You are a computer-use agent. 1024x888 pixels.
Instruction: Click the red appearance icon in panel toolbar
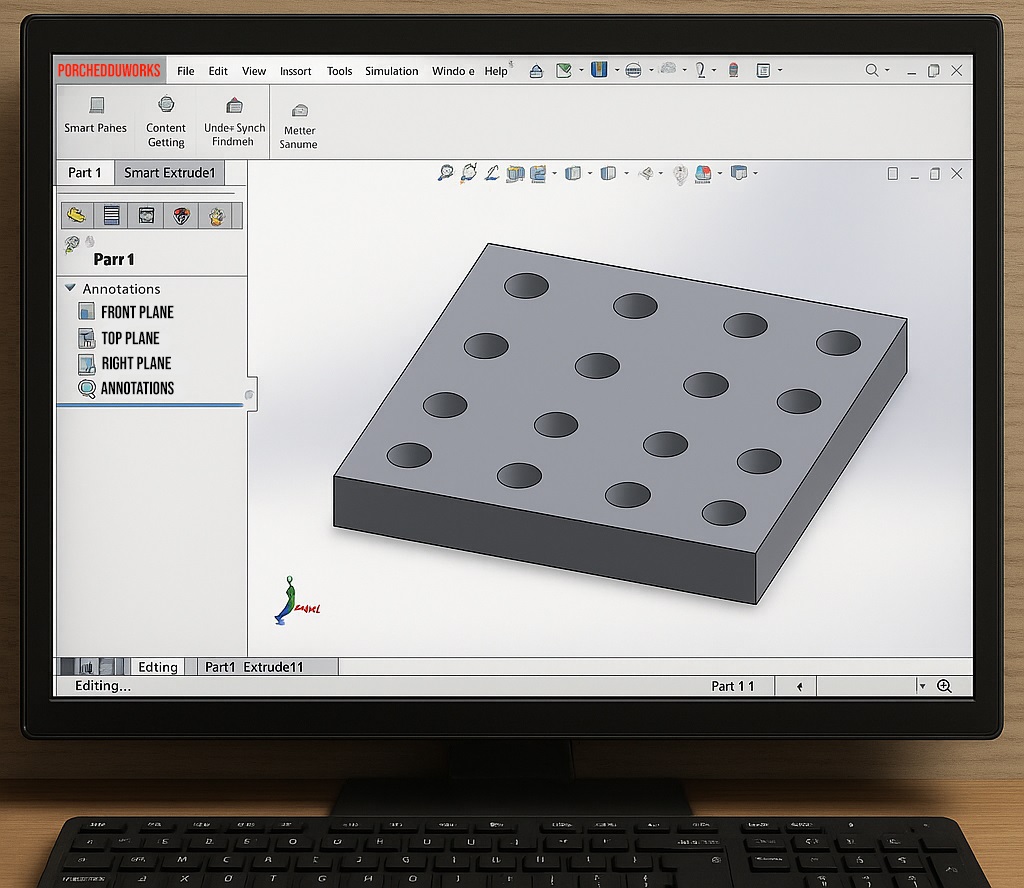click(181, 215)
